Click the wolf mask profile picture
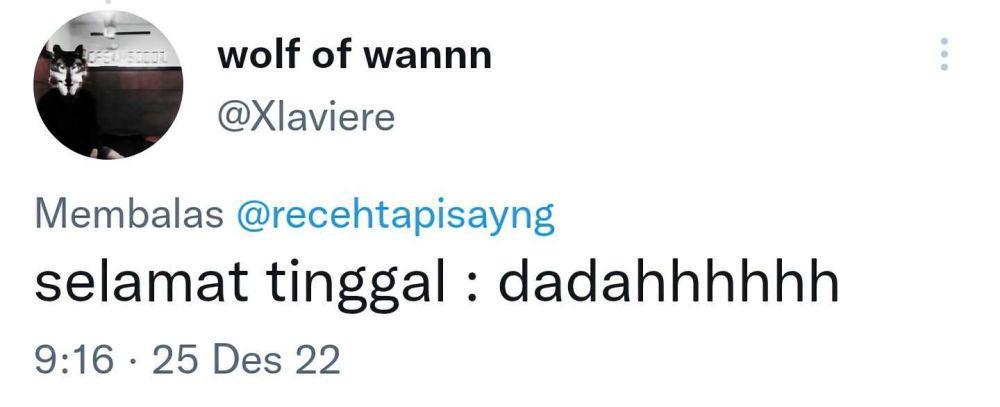 coord(108,84)
